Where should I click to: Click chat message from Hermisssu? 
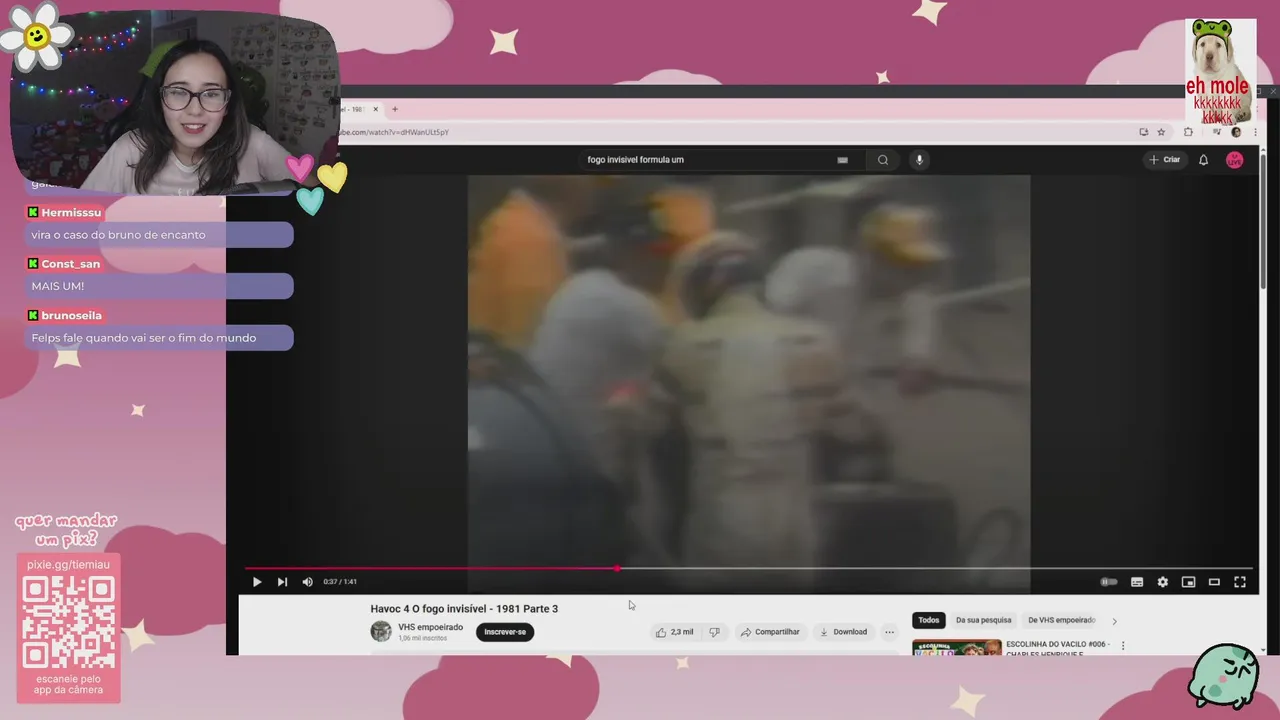(x=160, y=235)
